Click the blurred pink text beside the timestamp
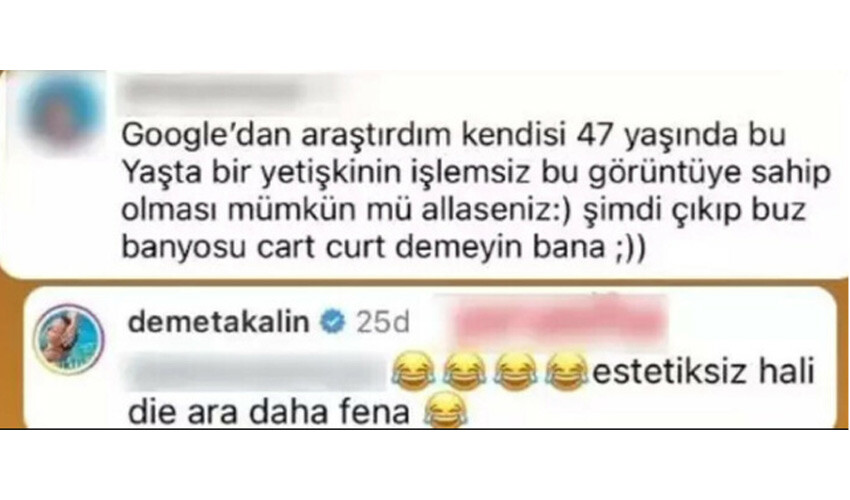 tap(561, 322)
